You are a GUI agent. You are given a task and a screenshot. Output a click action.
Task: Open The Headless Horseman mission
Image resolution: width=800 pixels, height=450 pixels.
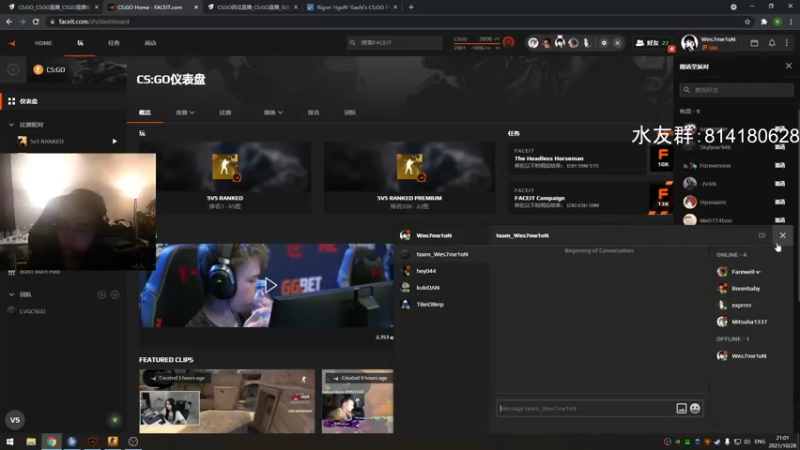click(590, 158)
